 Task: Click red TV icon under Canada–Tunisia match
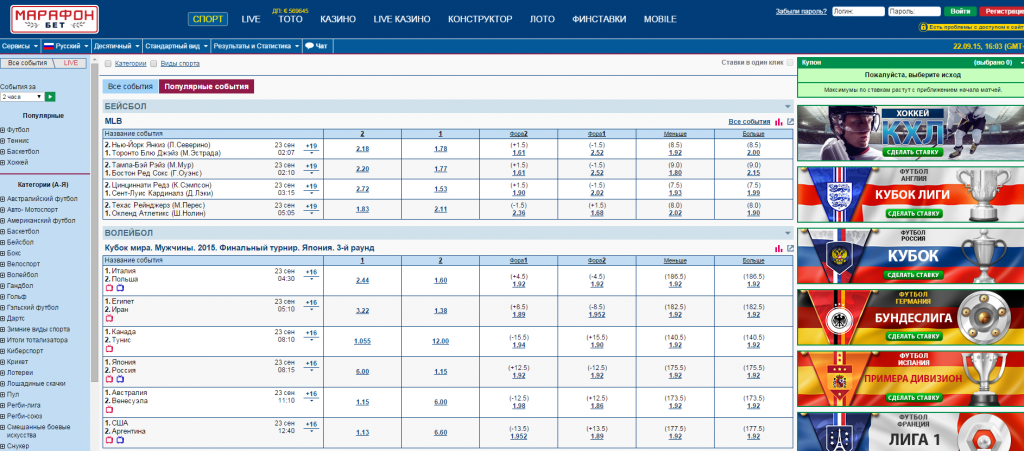pyautogui.click(x=109, y=349)
